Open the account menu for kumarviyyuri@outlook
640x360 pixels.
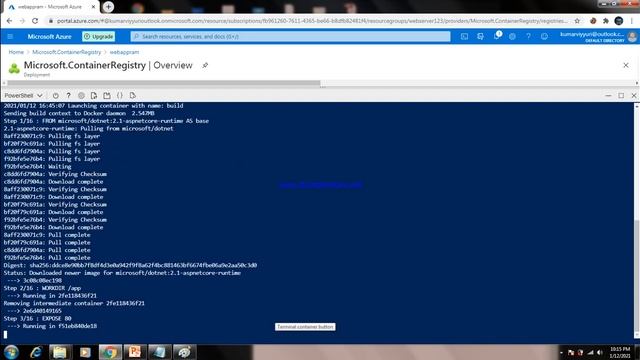598,37
